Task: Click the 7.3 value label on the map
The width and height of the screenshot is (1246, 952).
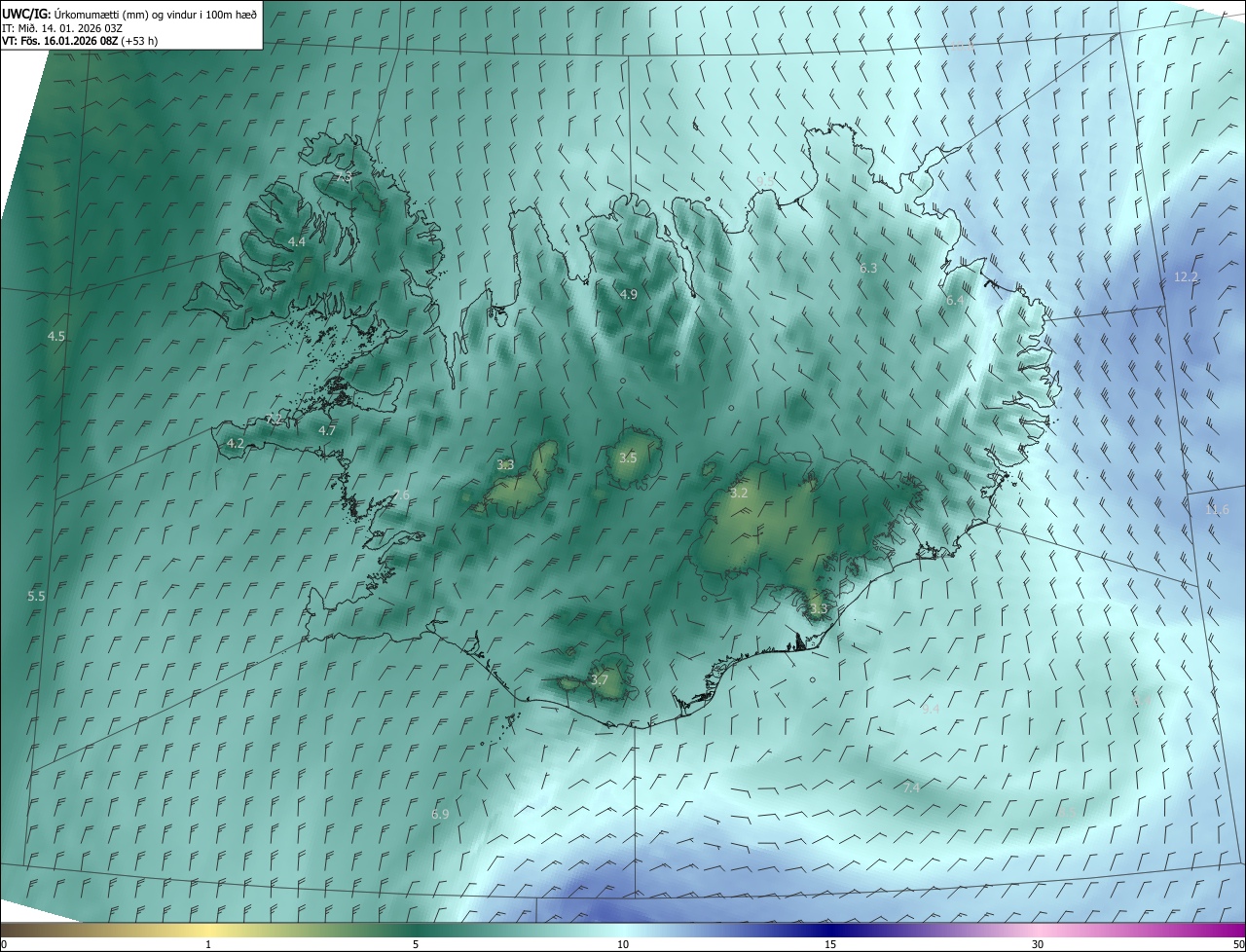Action: point(344,178)
